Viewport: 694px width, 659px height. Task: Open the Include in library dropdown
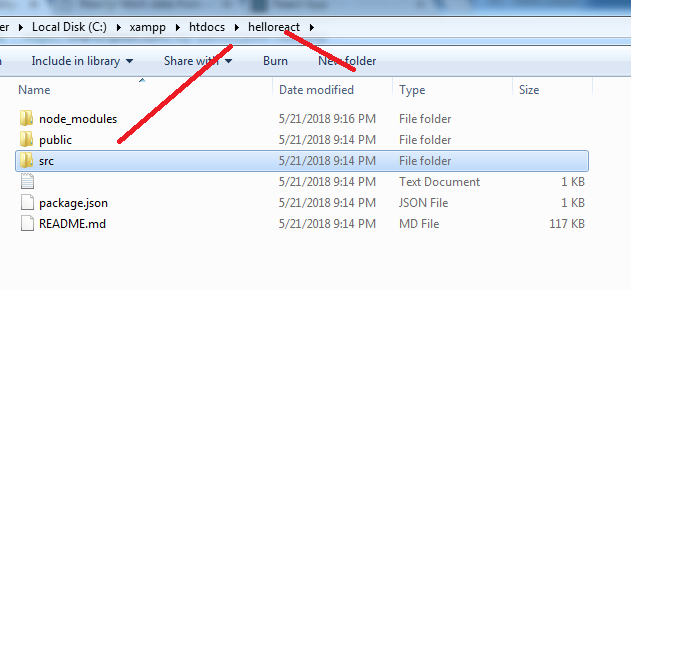coord(82,61)
